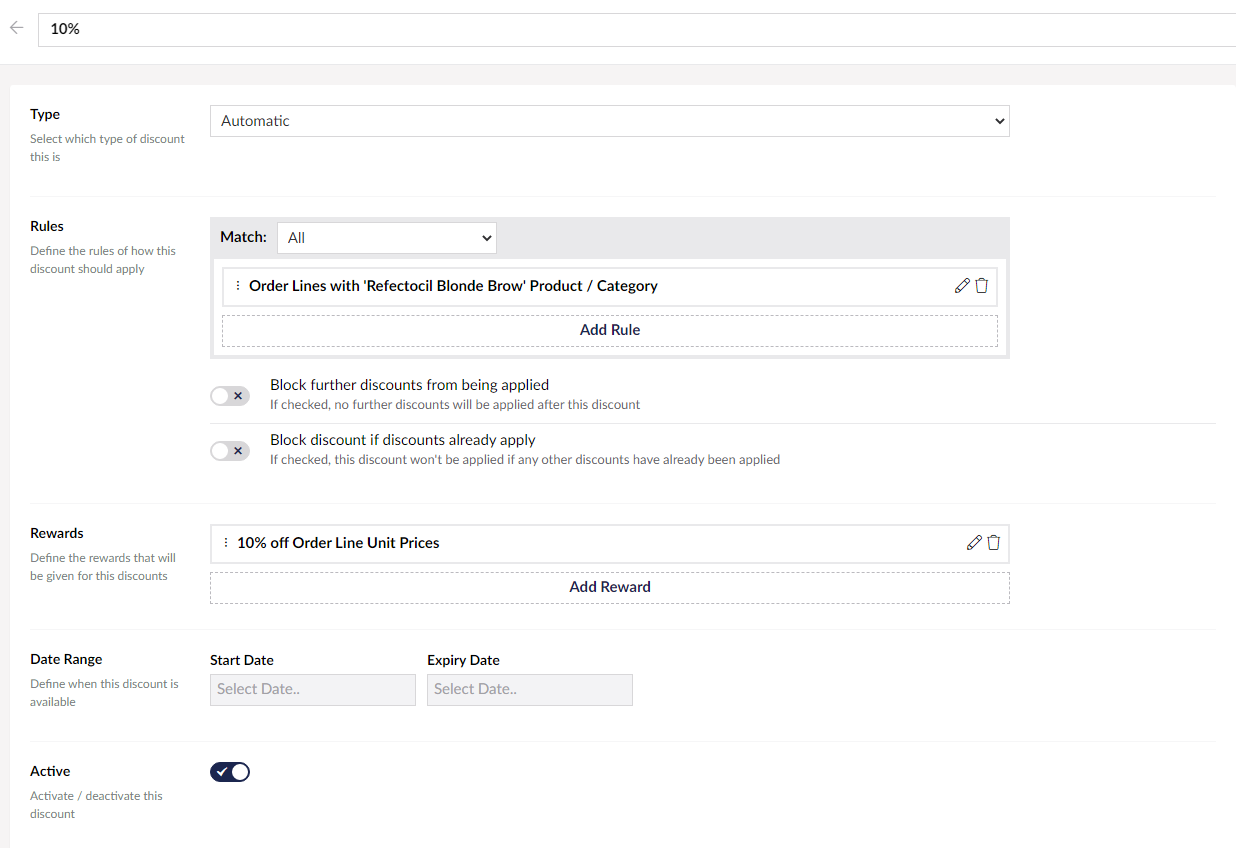
Task: Click the Rewards section heading
Action: tap(57, 533)
